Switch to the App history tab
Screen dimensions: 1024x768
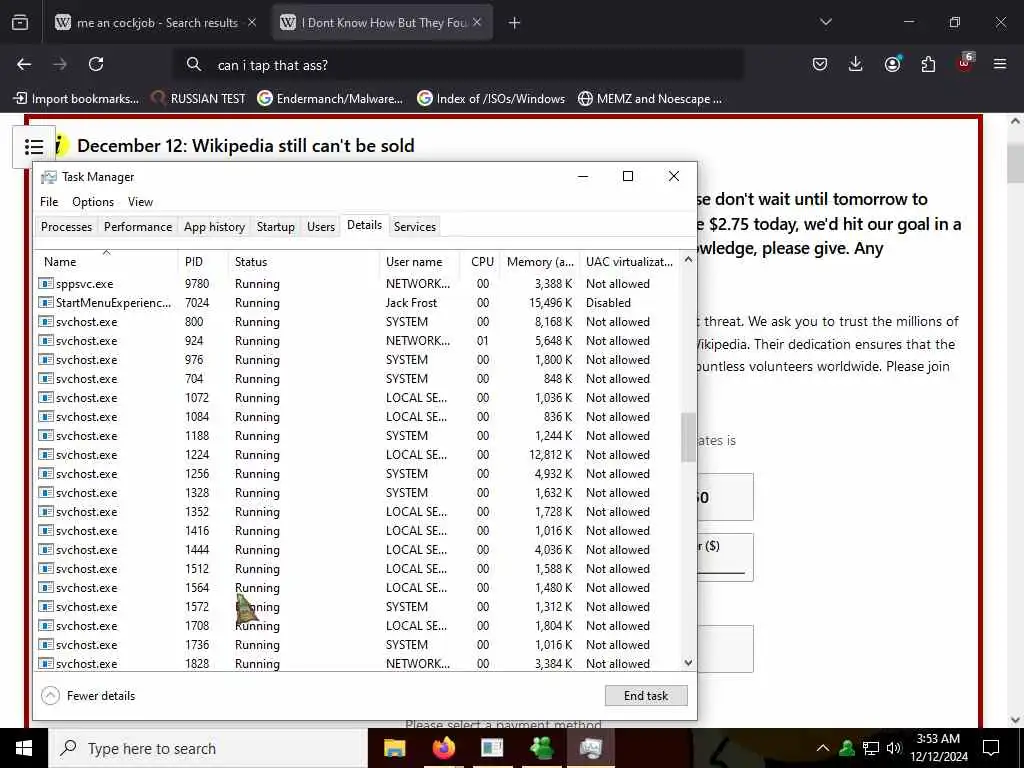click(x=214, y=227)
